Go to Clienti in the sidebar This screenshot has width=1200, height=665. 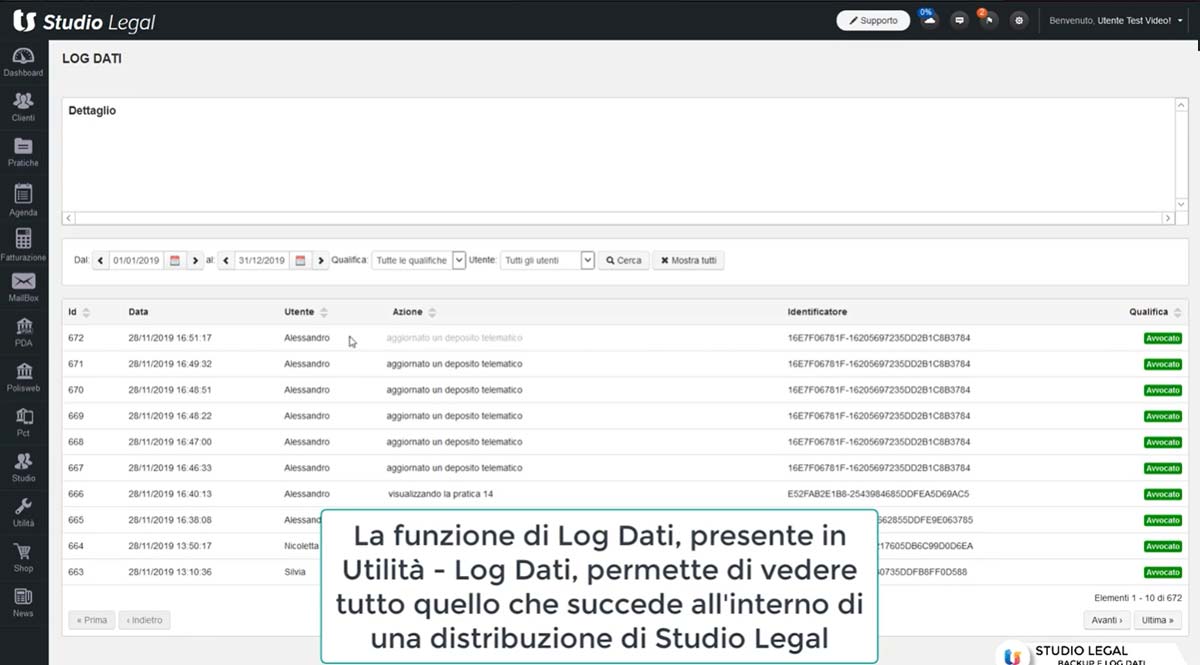click(23, 107)
